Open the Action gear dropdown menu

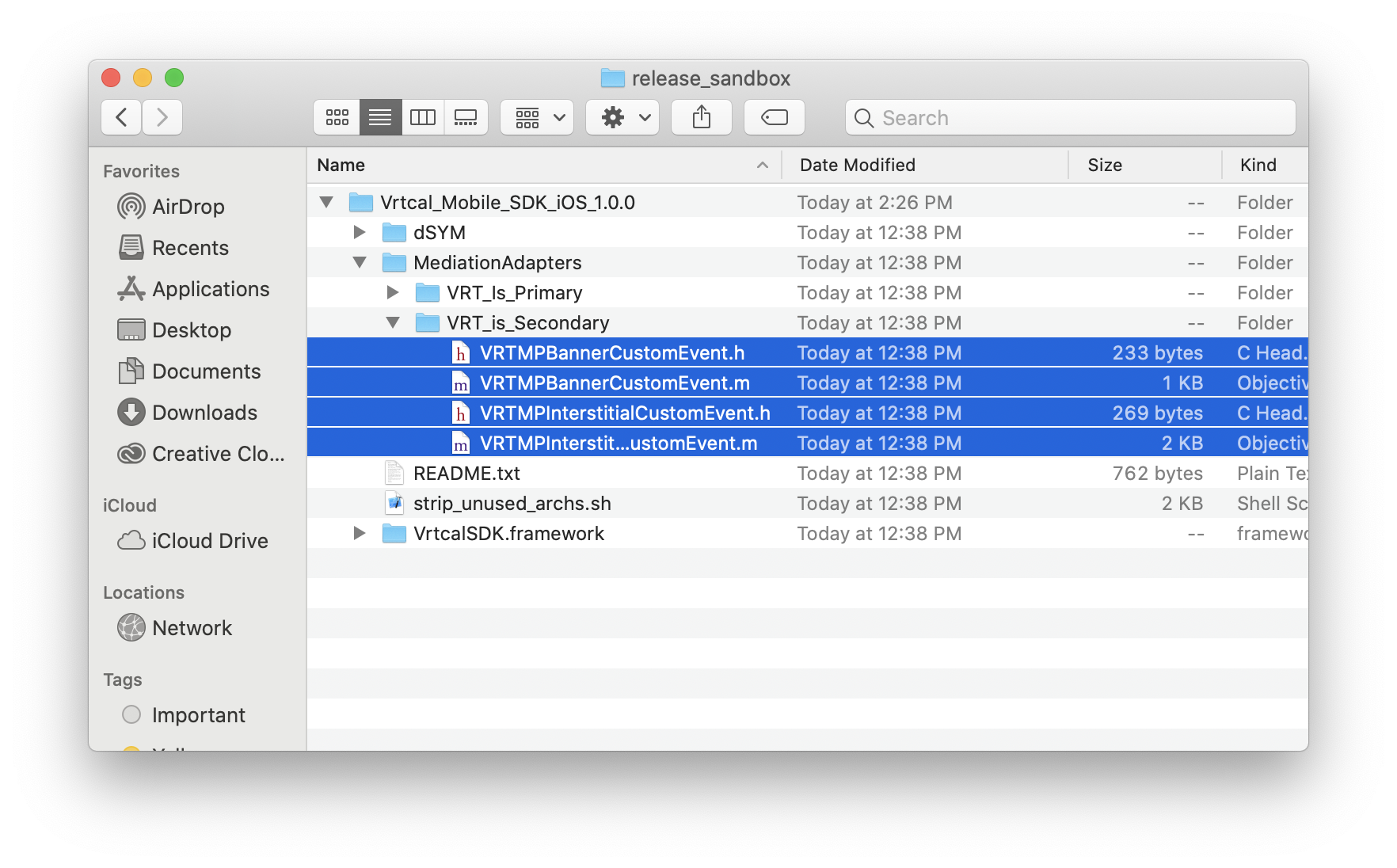coord(622,118)
